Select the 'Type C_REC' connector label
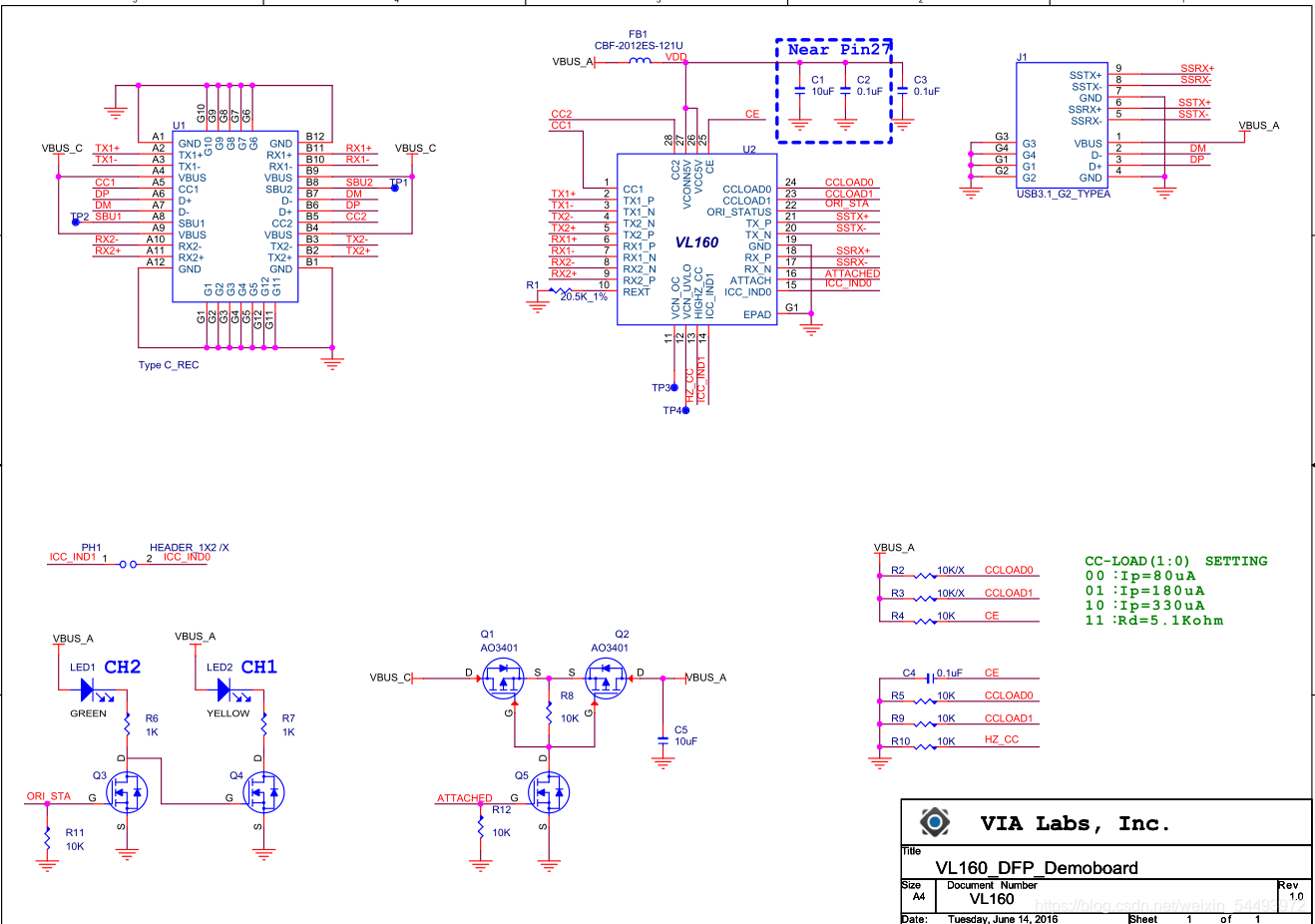 tap(169, 365)
